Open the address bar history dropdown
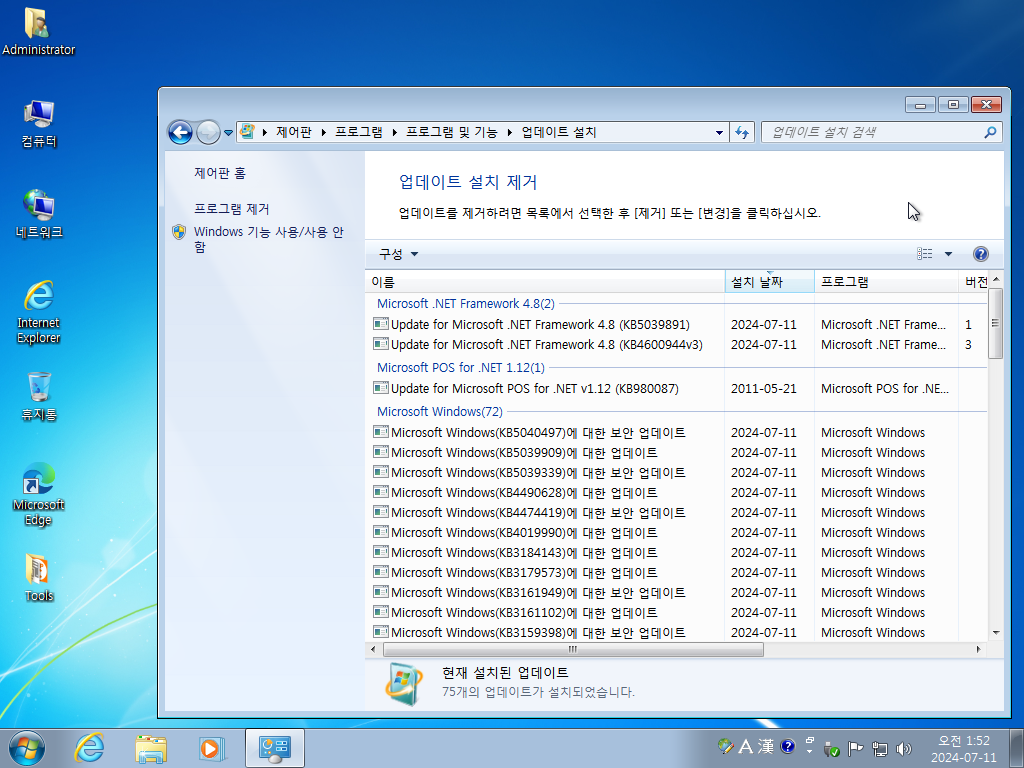The height and width of the screenshot is (768, 1024). (719, 133)
